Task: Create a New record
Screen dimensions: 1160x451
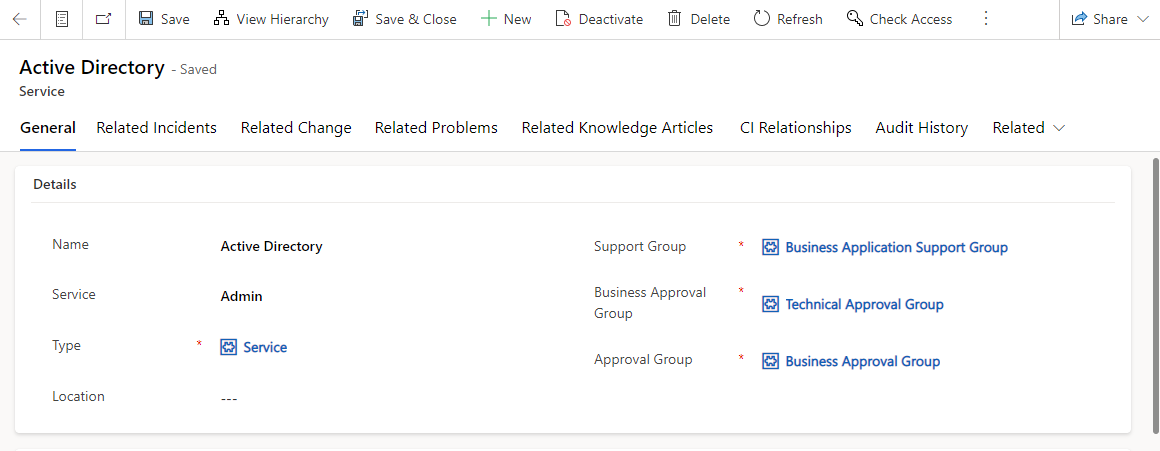Action: [x=506, y=19]
